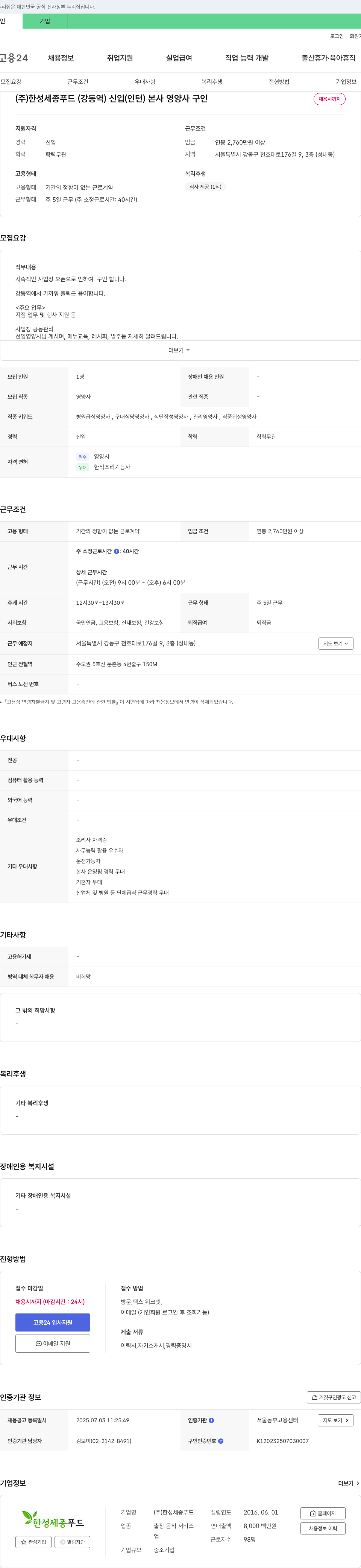The width and height of the screenshot is (361, 1568).
Task: Select 구인인증번호 K120232507030007 value
Action: [283, 1441]
